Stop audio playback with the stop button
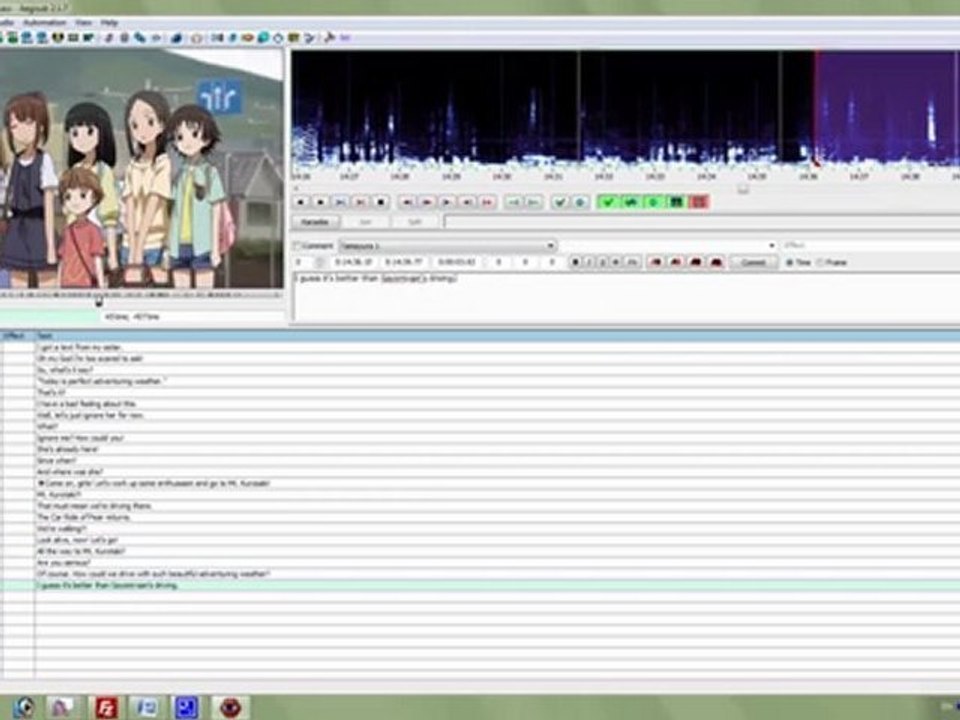Screen dimensions: 960x720 [380, 201]
